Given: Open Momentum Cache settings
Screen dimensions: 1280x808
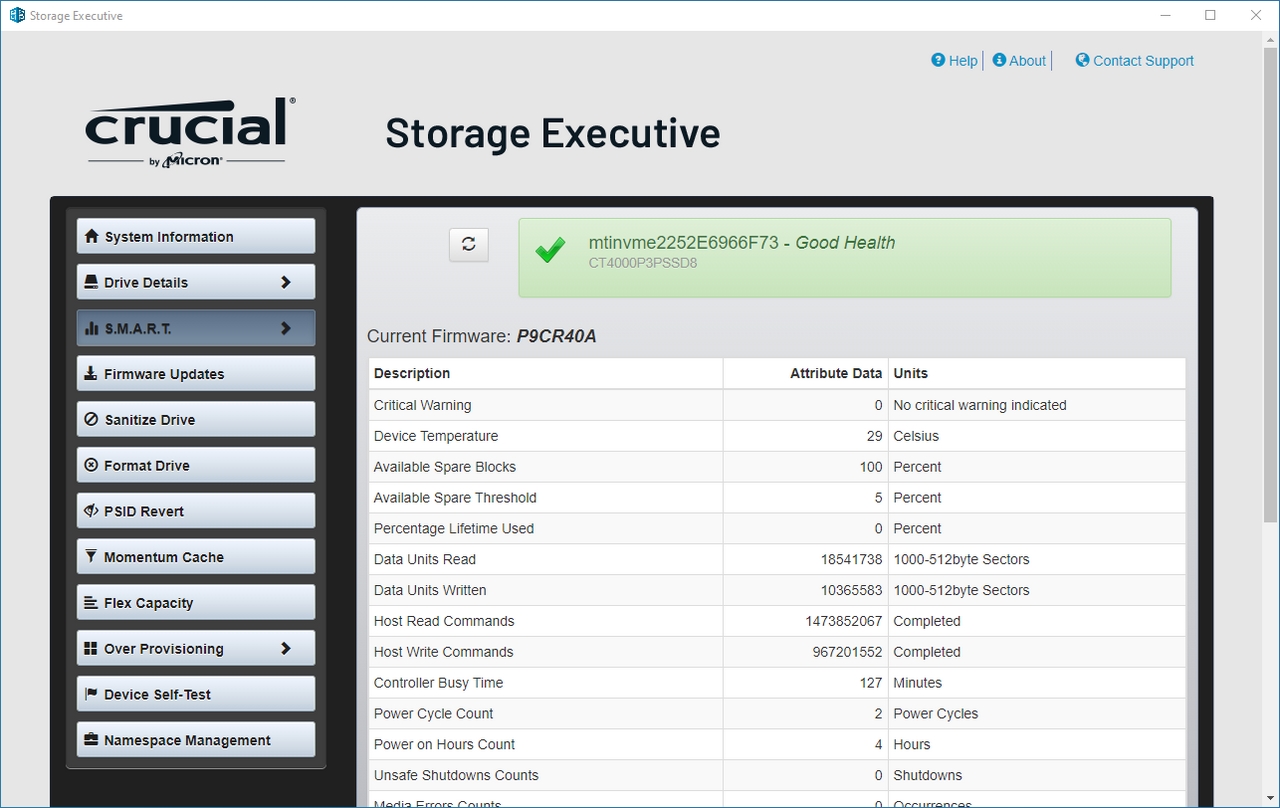Looking at the screenshot, I should click(x=196, y=557).
